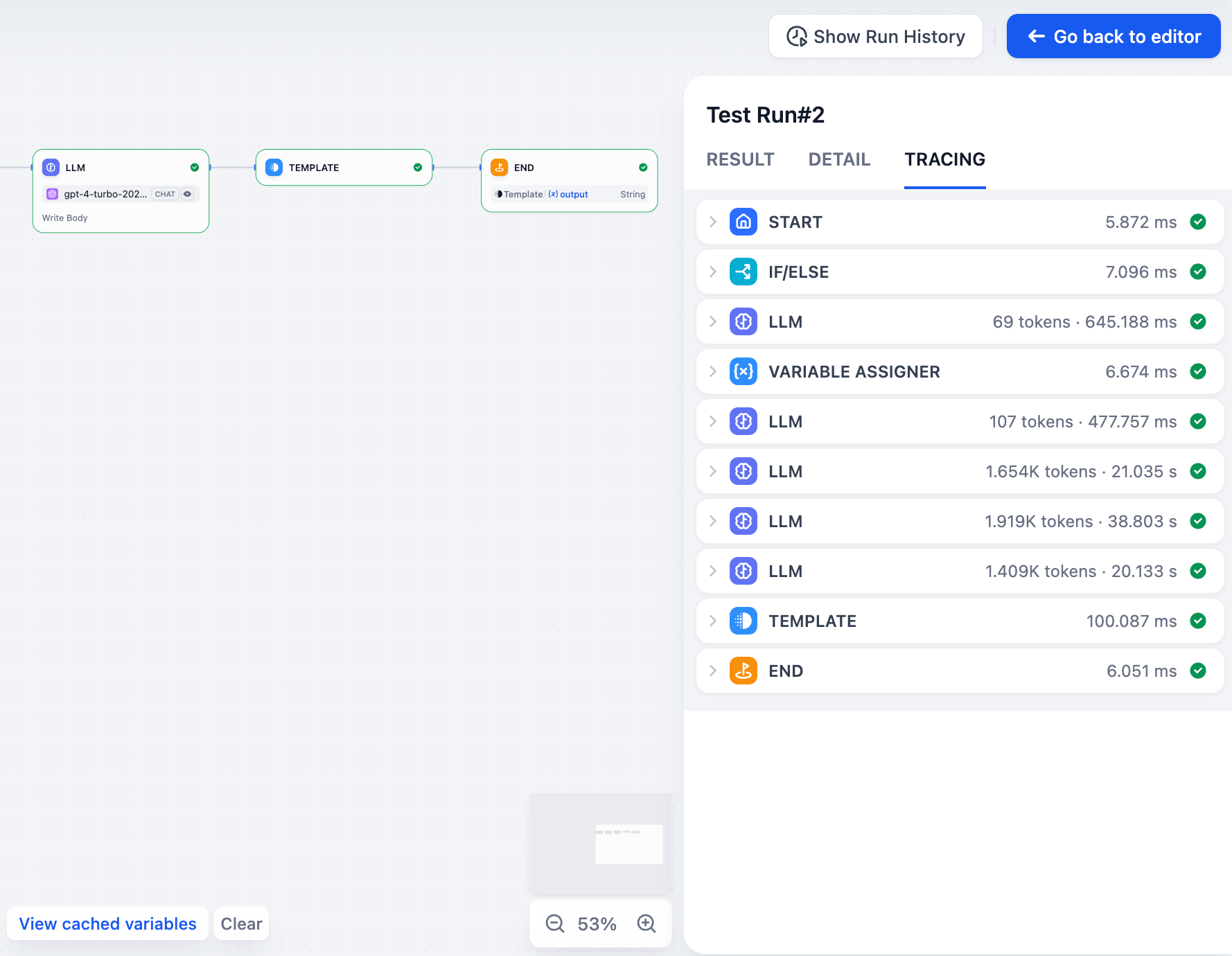Open View cached variables

coord(107,923)
